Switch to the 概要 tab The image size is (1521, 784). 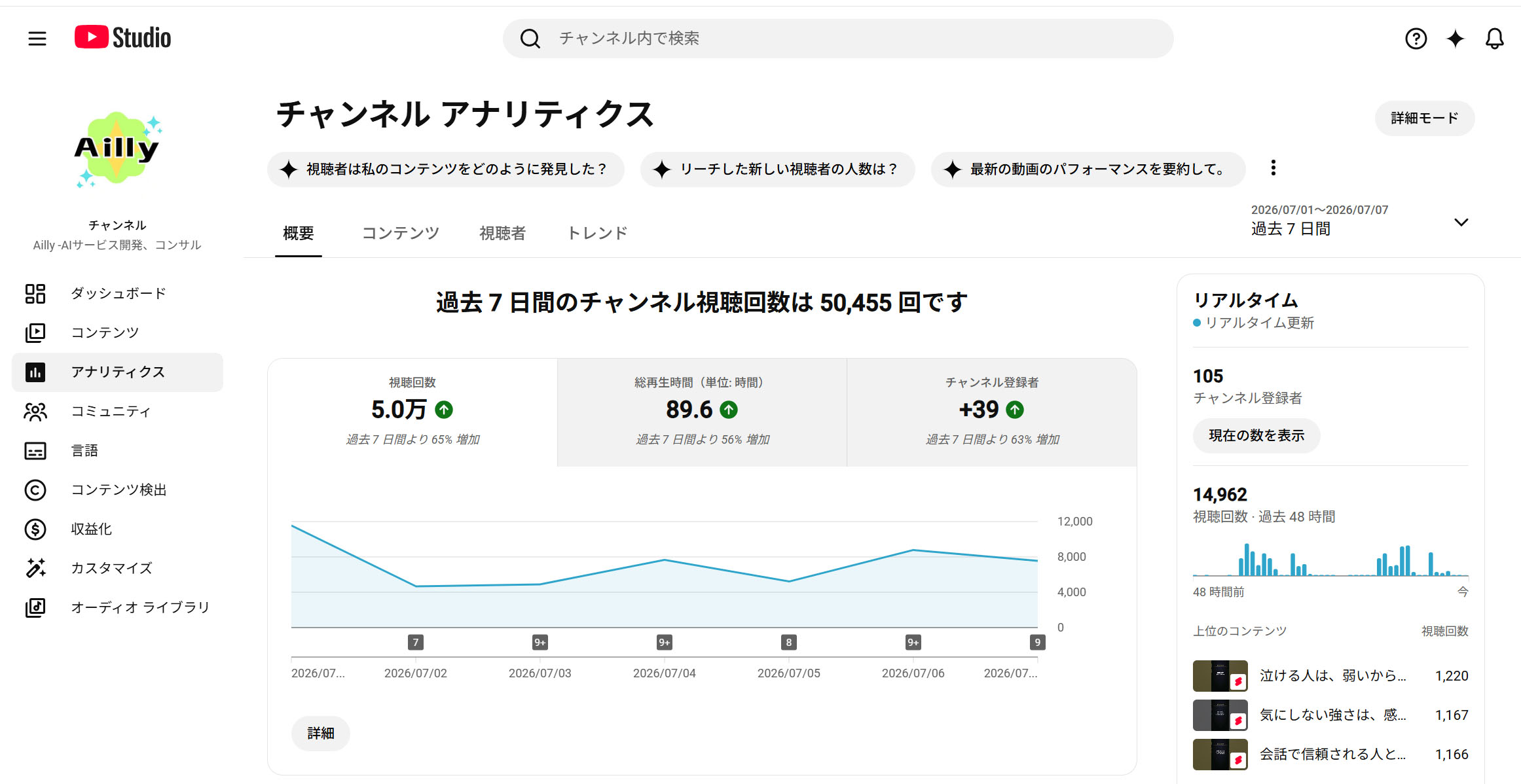point(299,234)
